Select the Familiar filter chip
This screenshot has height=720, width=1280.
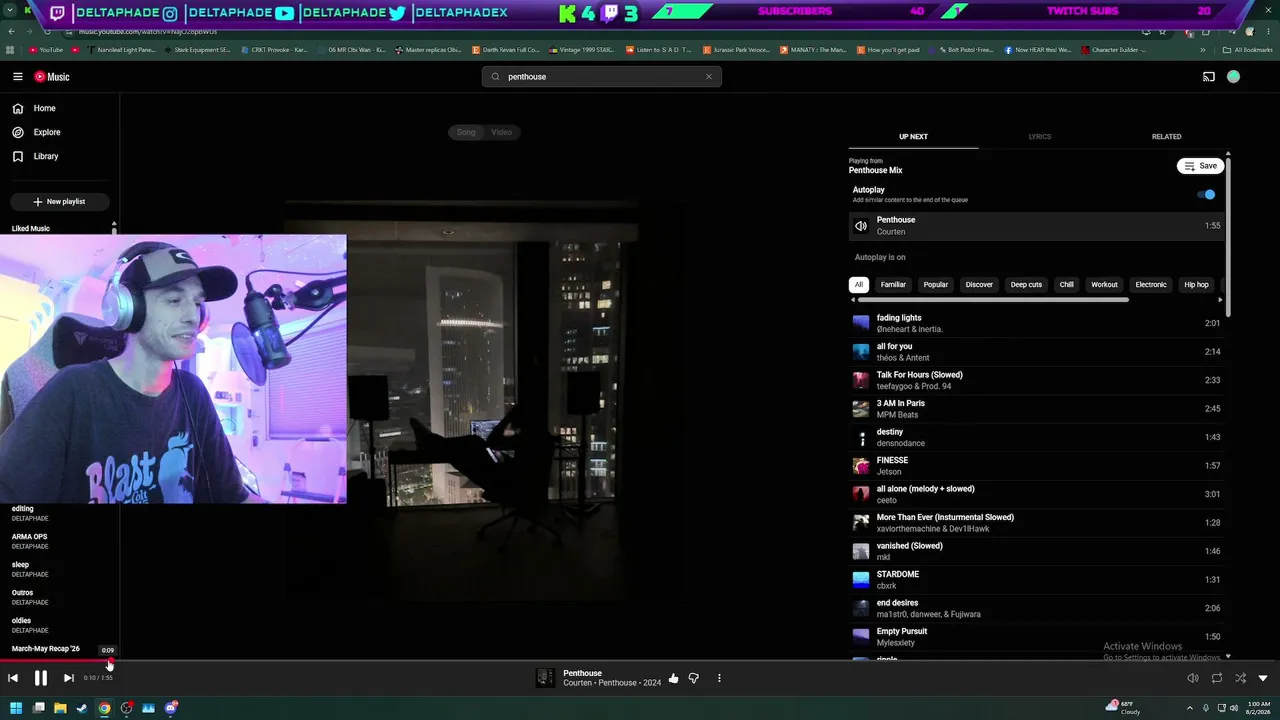pos(893,285)
